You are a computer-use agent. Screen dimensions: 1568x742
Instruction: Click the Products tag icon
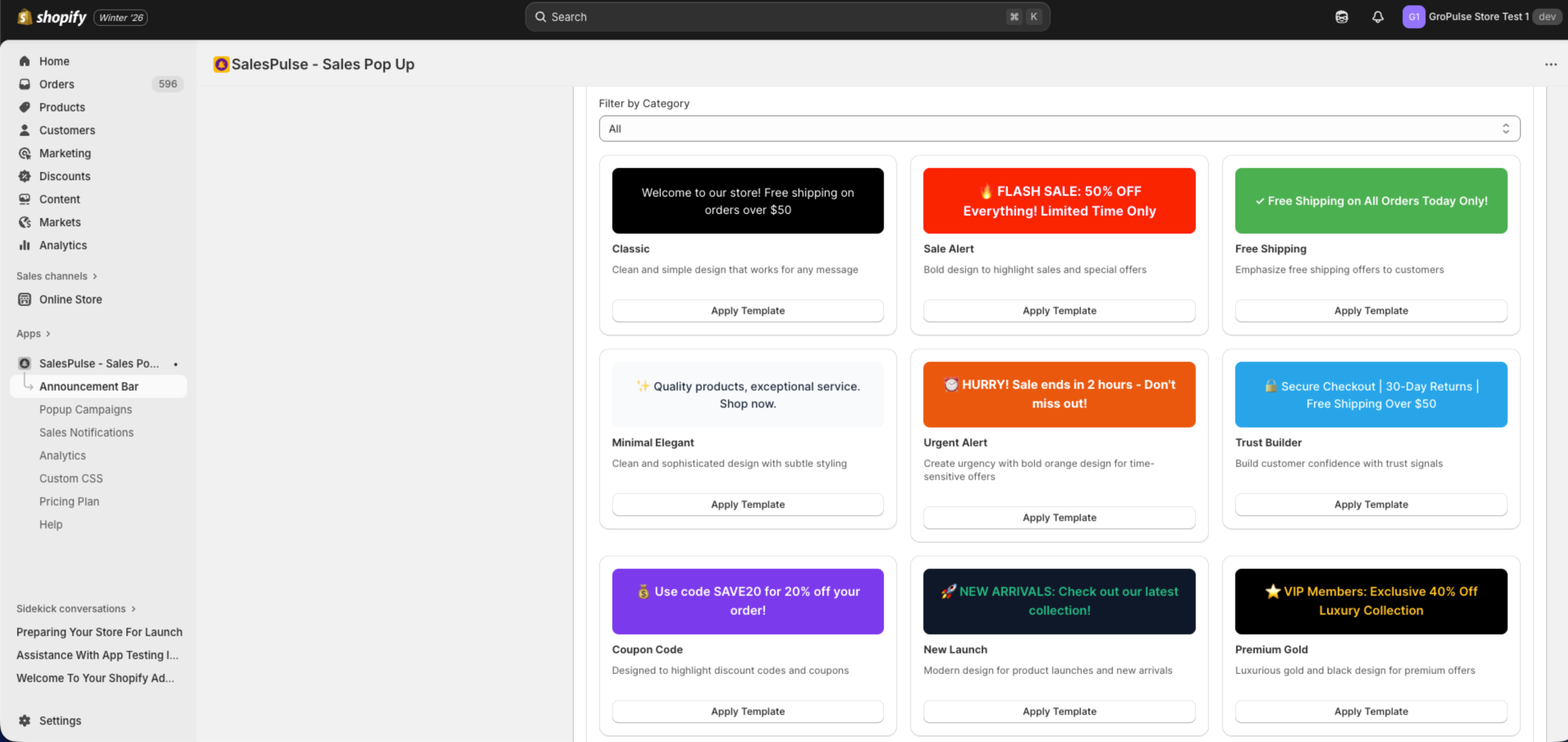[x=24, y=107]
